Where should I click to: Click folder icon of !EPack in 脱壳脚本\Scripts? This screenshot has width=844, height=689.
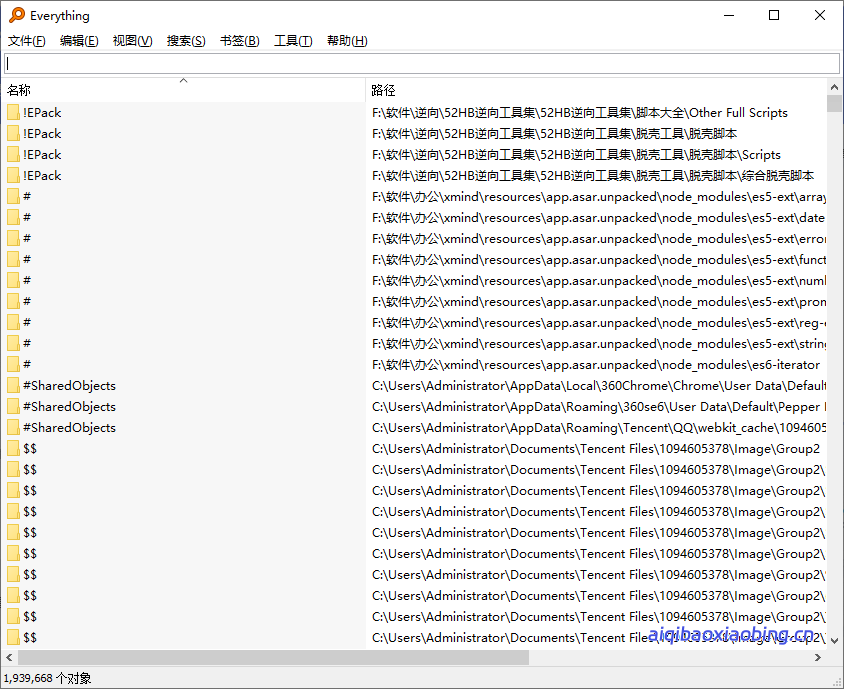(x=13, y=154)
